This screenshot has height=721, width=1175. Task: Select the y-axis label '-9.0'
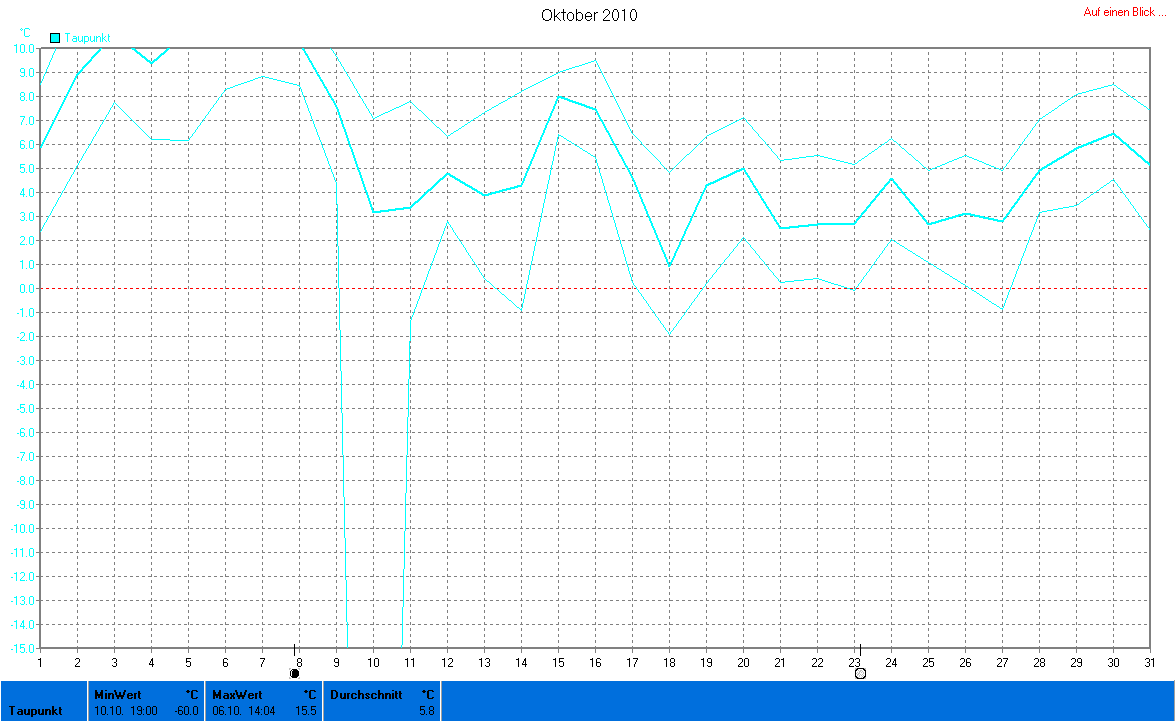click(x=25, y=504)
